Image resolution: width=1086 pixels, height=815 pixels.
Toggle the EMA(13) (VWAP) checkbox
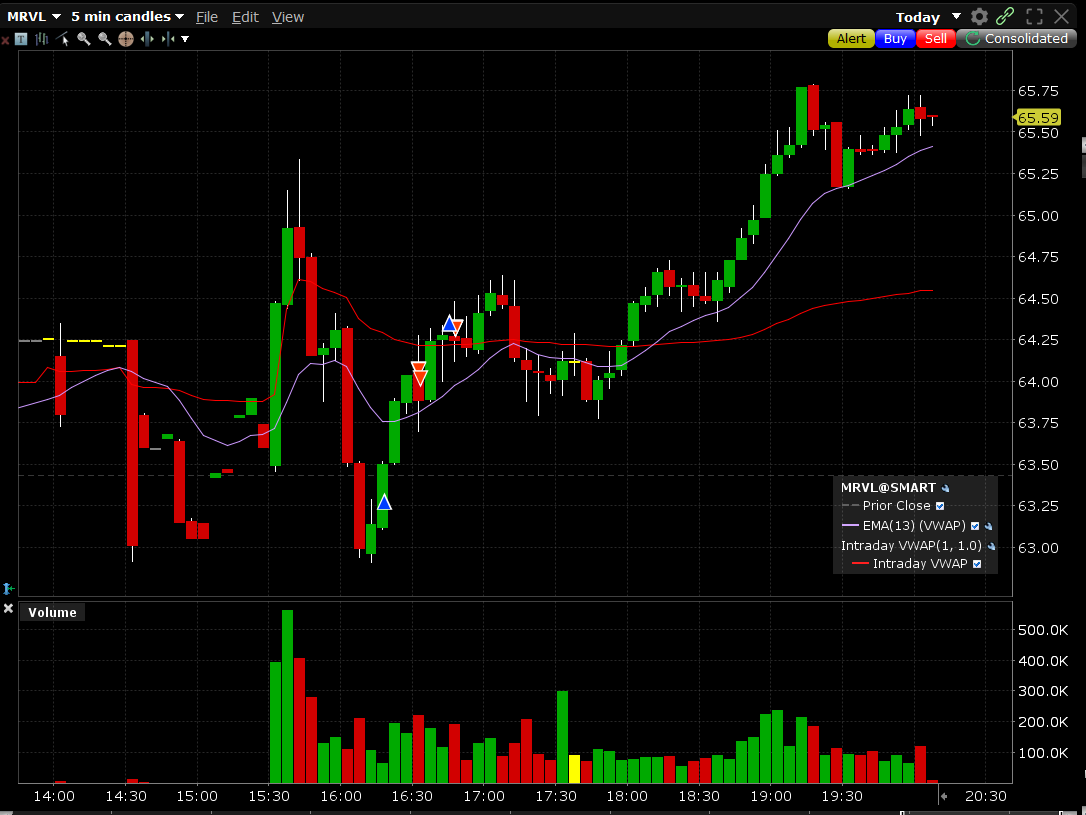(975, 526)
